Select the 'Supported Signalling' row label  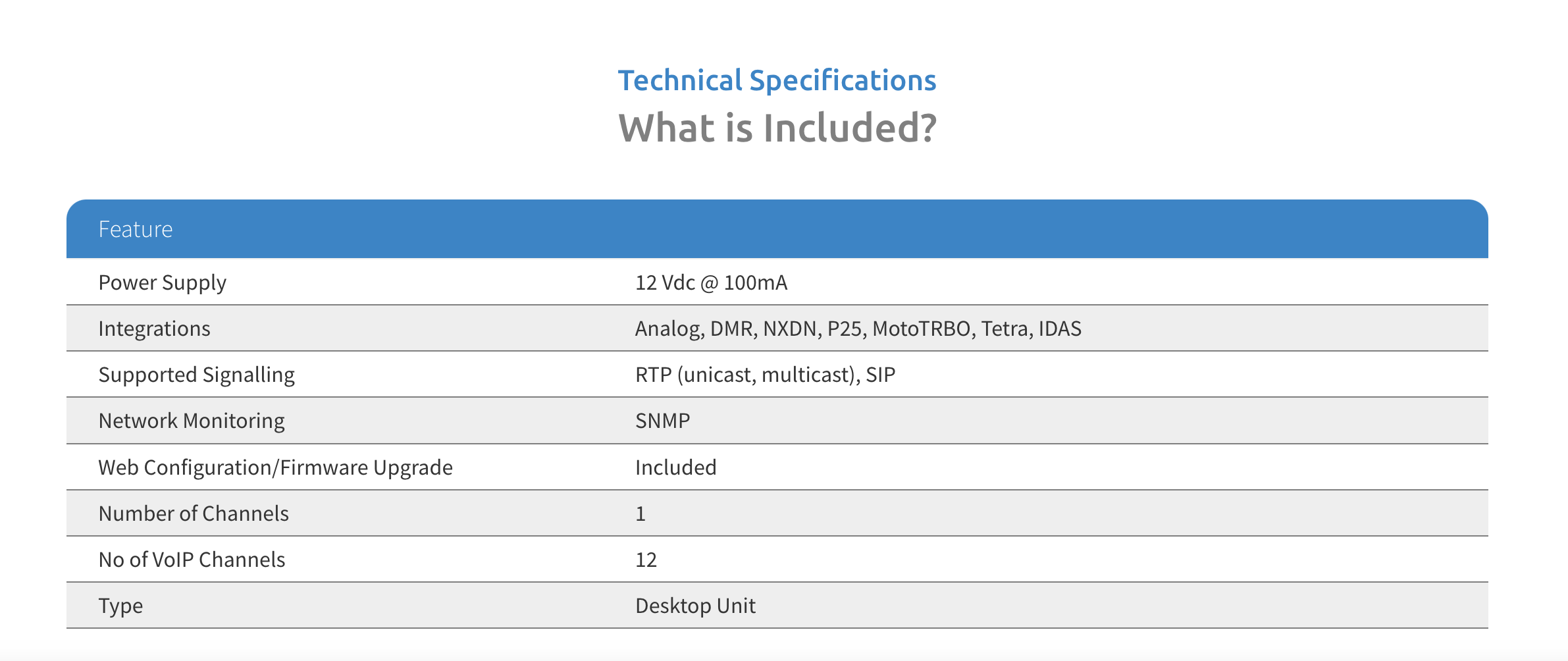(x=196, y=375)
